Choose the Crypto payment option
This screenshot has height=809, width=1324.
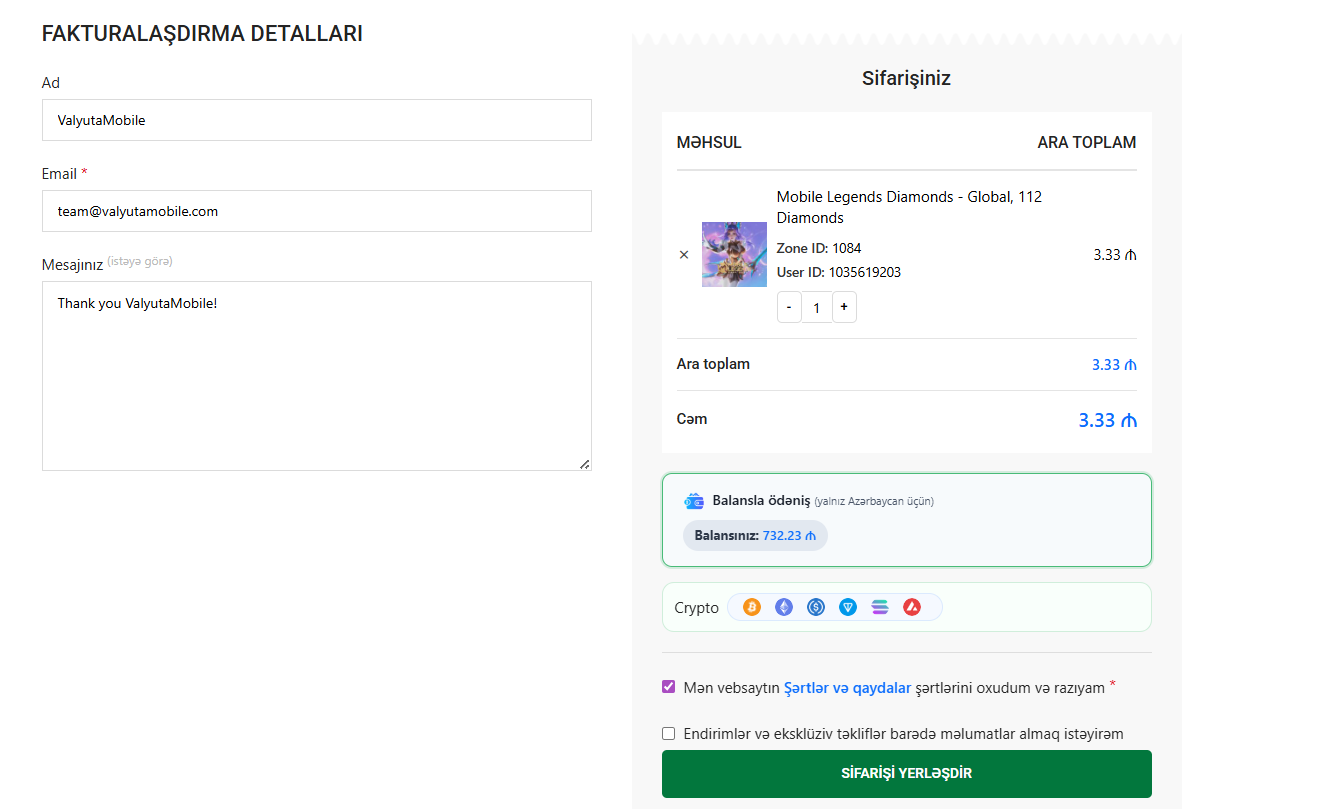696,608
